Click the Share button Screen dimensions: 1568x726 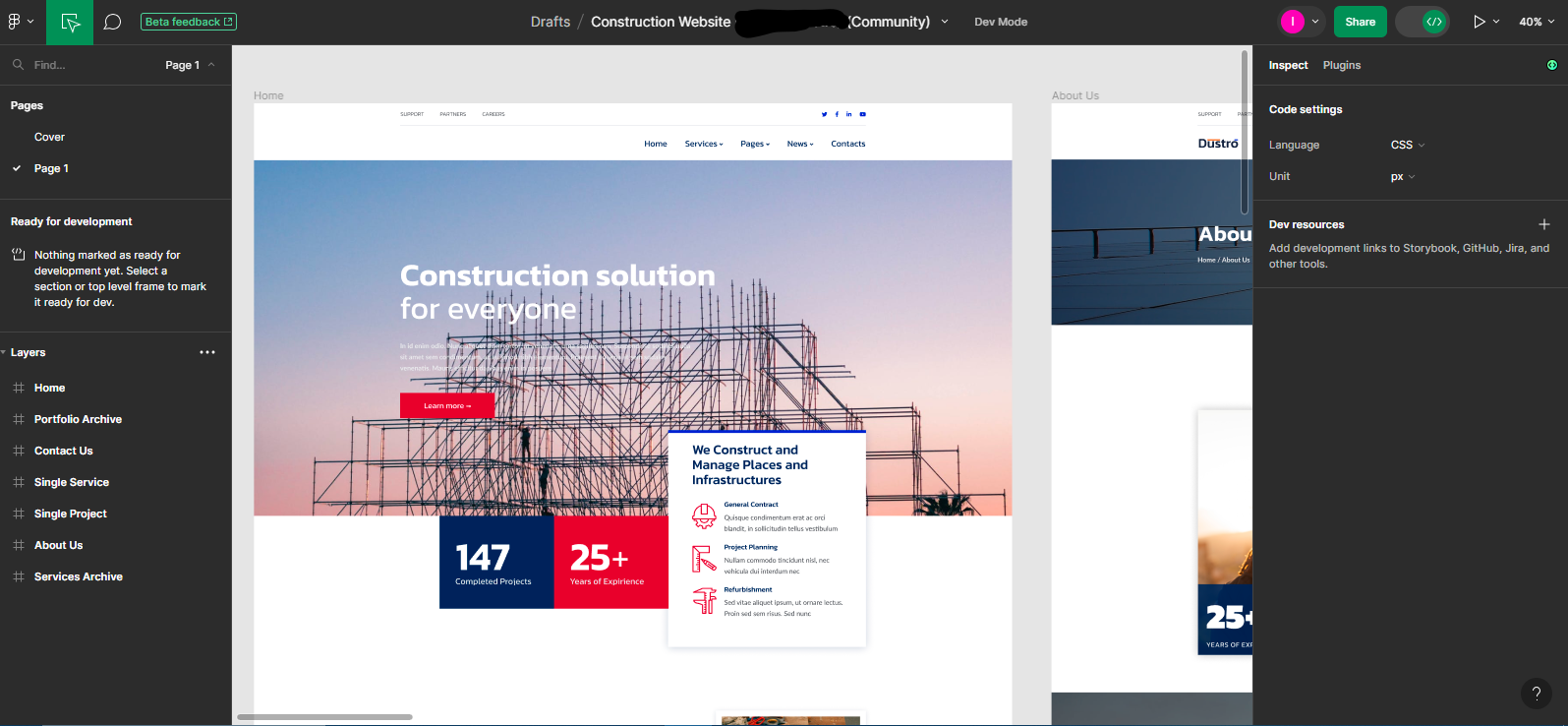pyautogui.click(x=1361, y=22)
